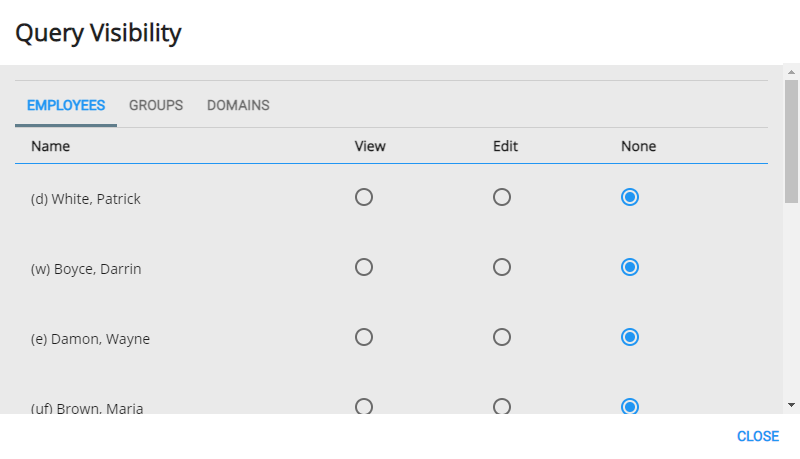800x459 pixels.
Task: Select the Employees tab
Action: click(66, 105)
